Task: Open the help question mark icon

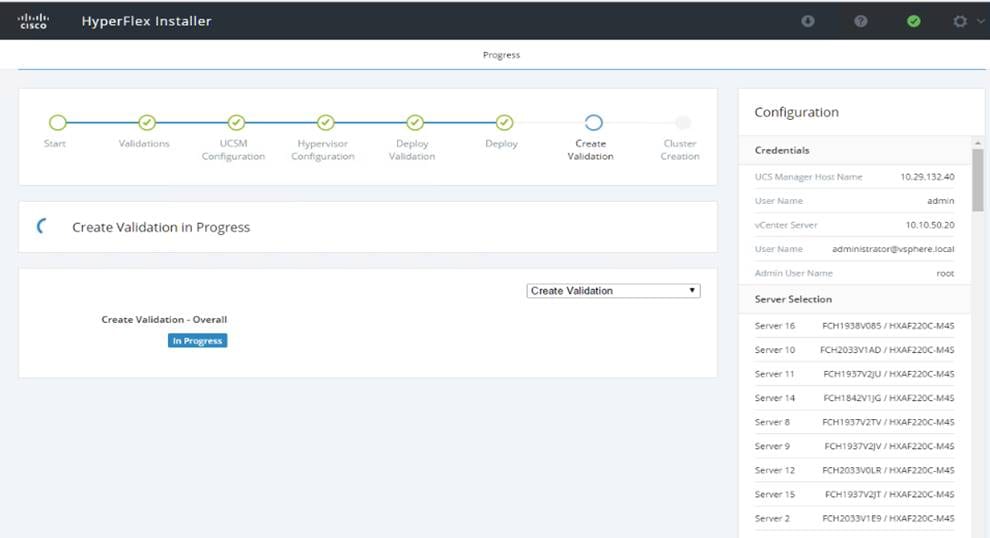Action: 861,21
